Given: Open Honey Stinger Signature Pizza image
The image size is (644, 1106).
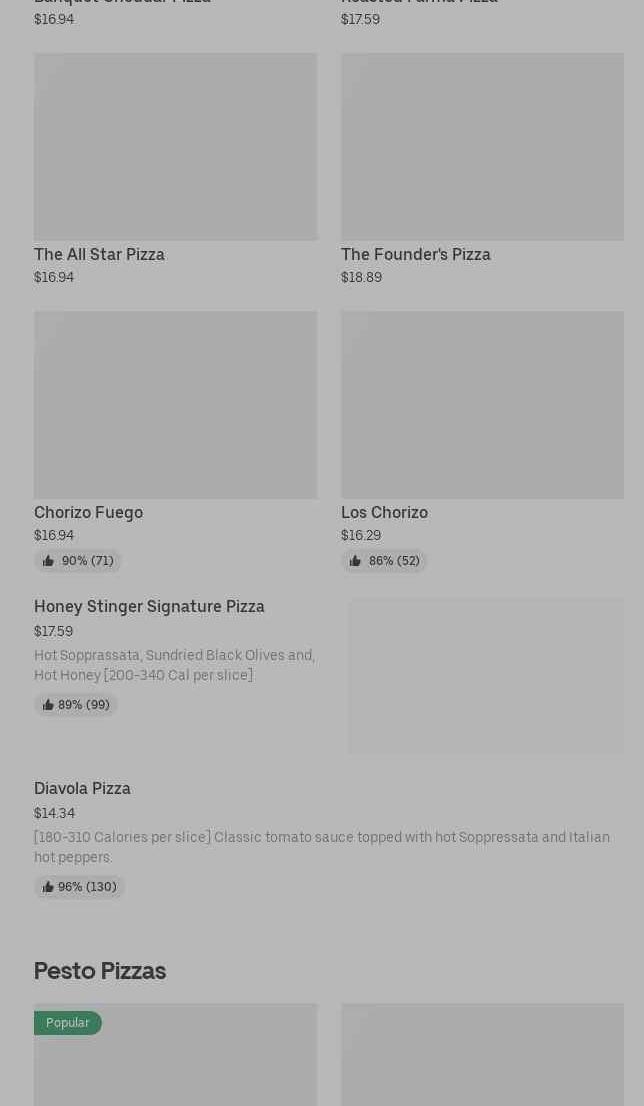Looking at the screenshot, I should tap(486, 676).
